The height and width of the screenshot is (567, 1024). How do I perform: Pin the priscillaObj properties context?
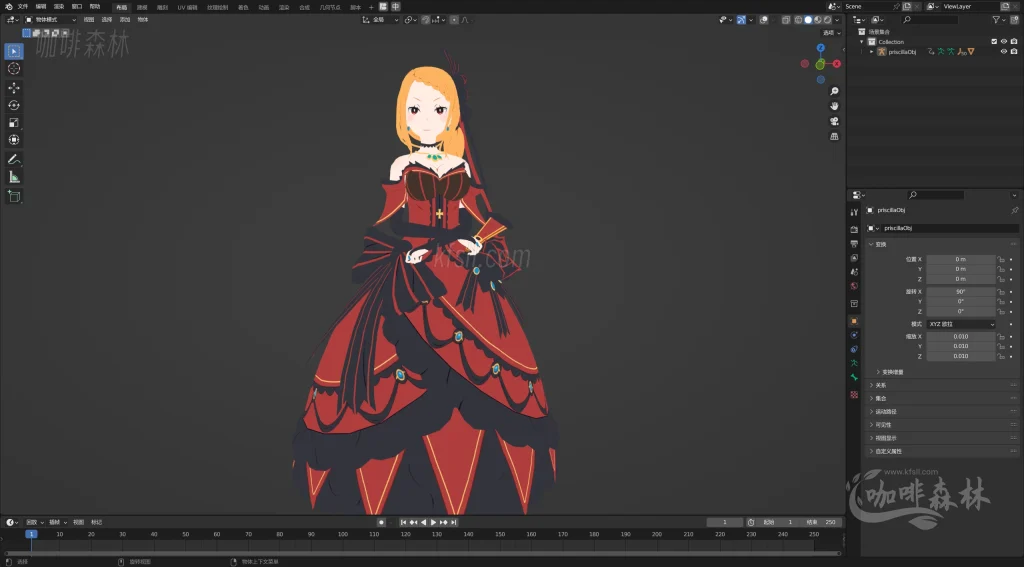(x=1014, y=210)
